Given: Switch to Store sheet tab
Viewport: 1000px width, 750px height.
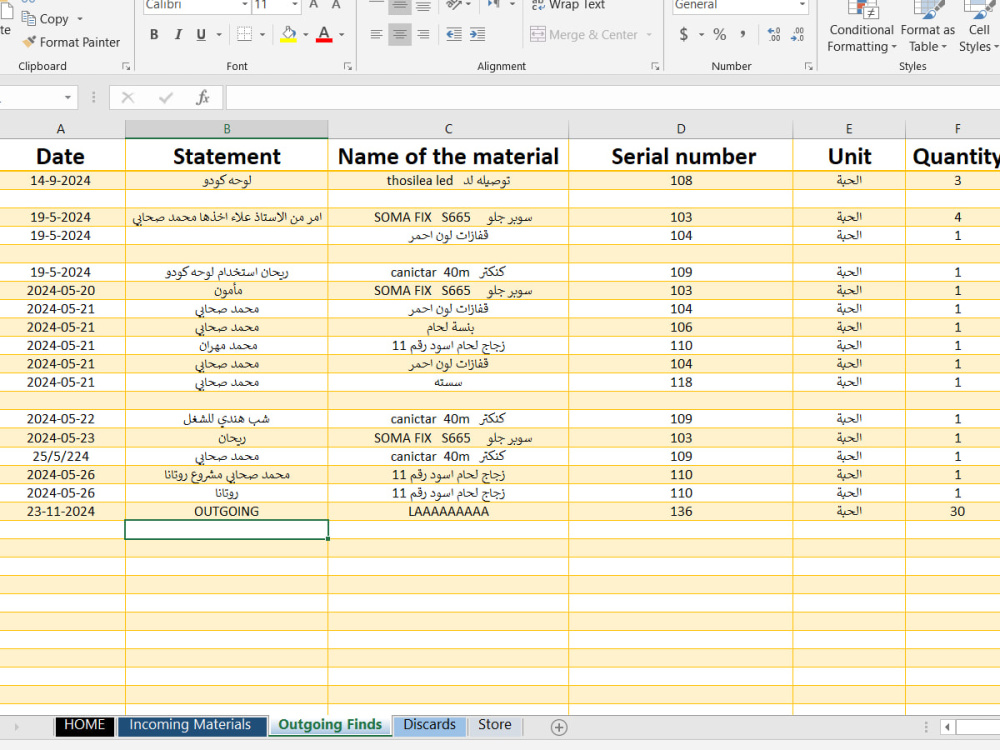Looking at the screenshot, I should point(495,725).
